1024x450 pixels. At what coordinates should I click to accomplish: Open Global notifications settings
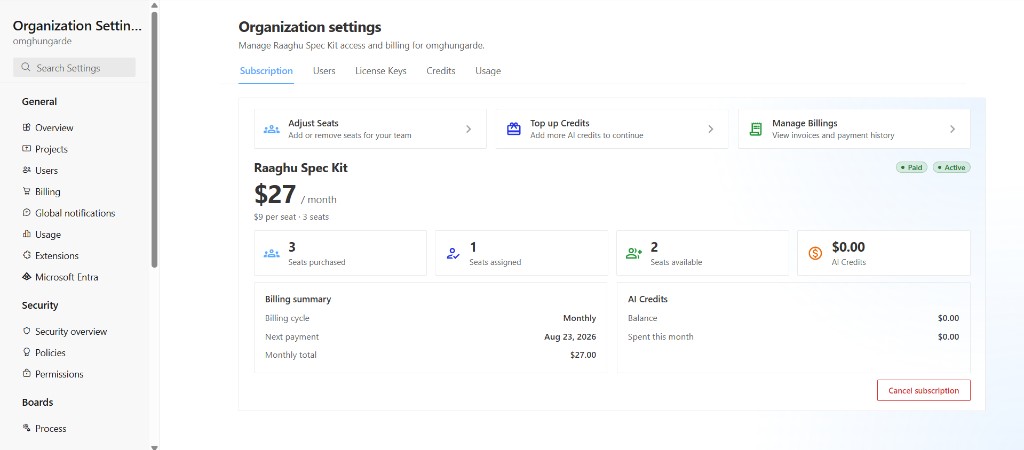(75, 213)
